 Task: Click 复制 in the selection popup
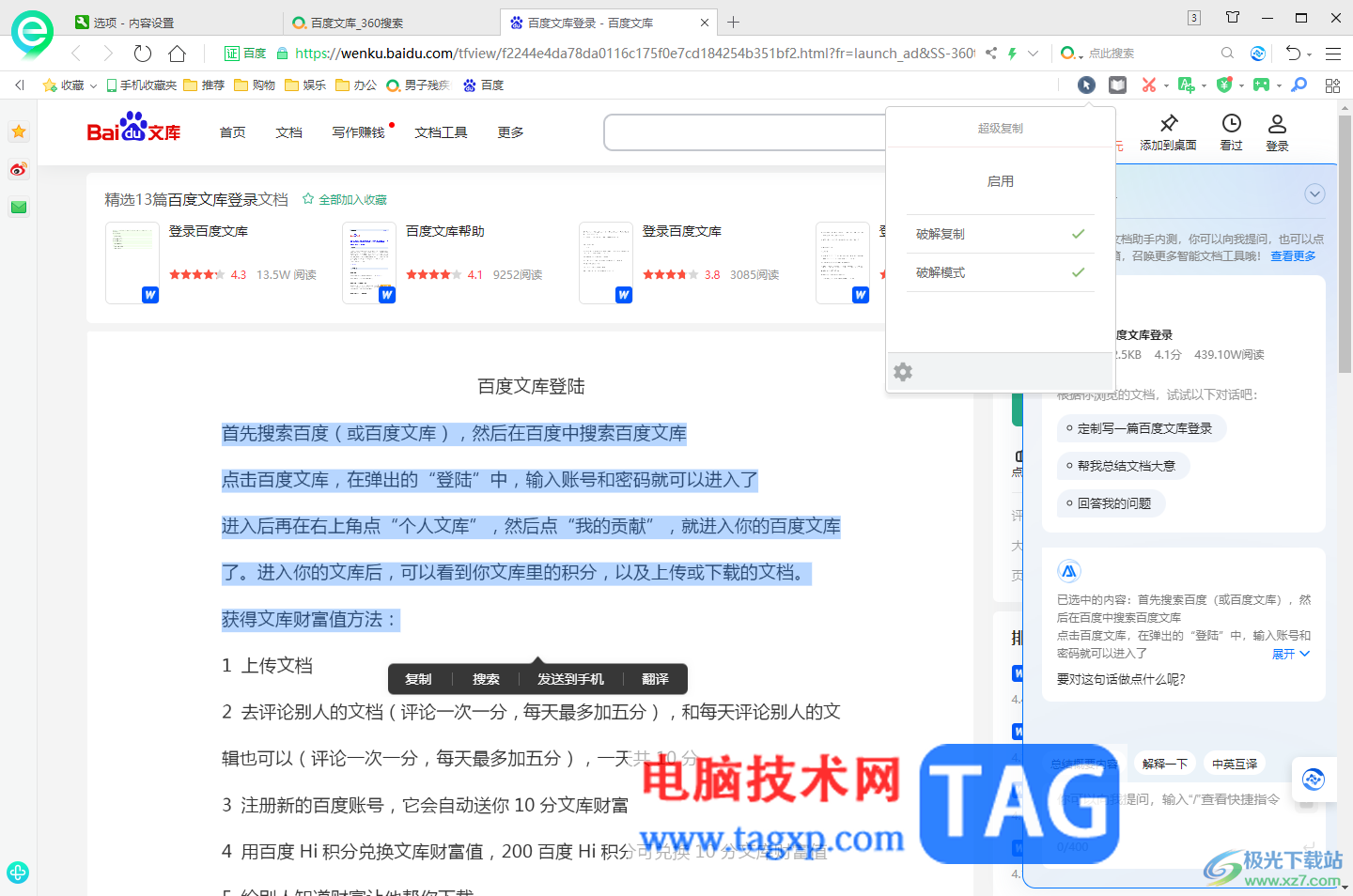418,679
